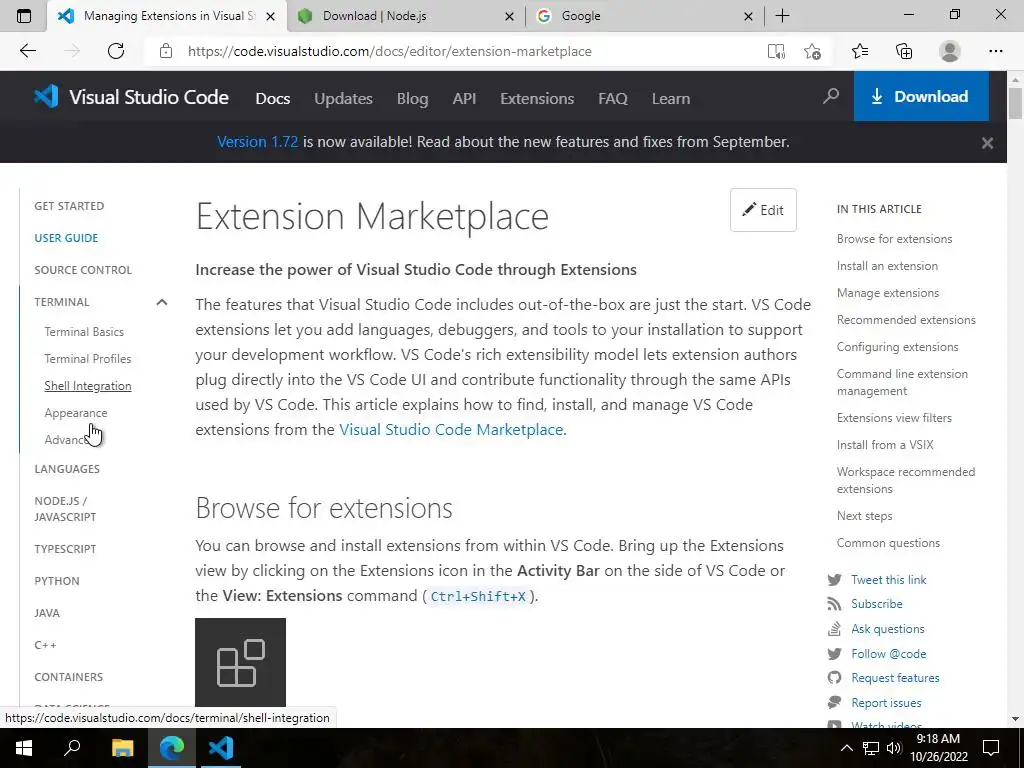Switch to Visual Studio Code on taskbar
Viewport: 1024px width, 768px height.
pos(221,748)
